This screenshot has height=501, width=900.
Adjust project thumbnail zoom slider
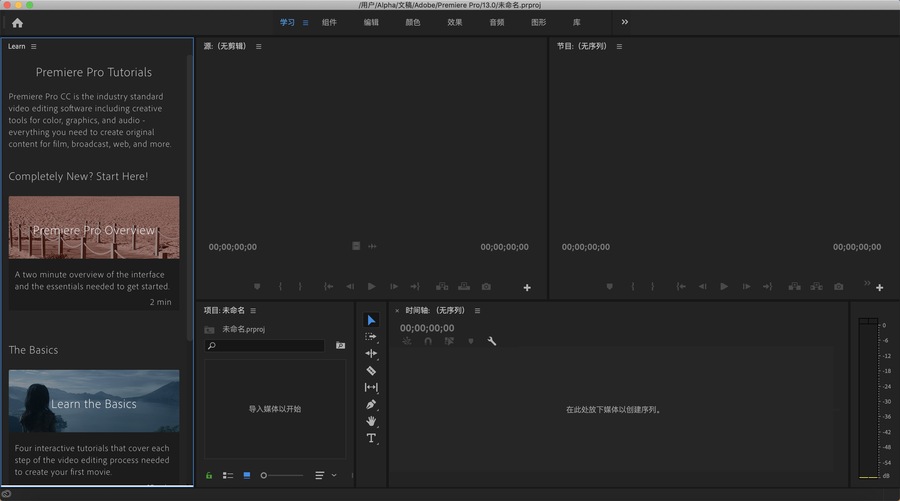pos(281,475)
